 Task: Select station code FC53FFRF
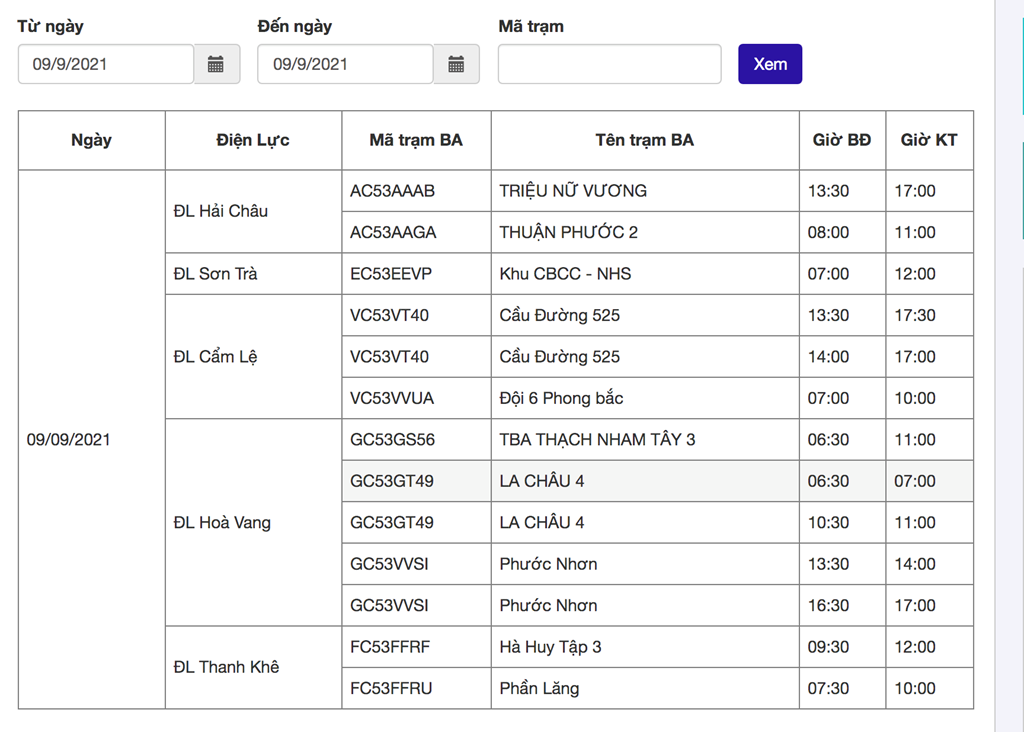(390, 646)
